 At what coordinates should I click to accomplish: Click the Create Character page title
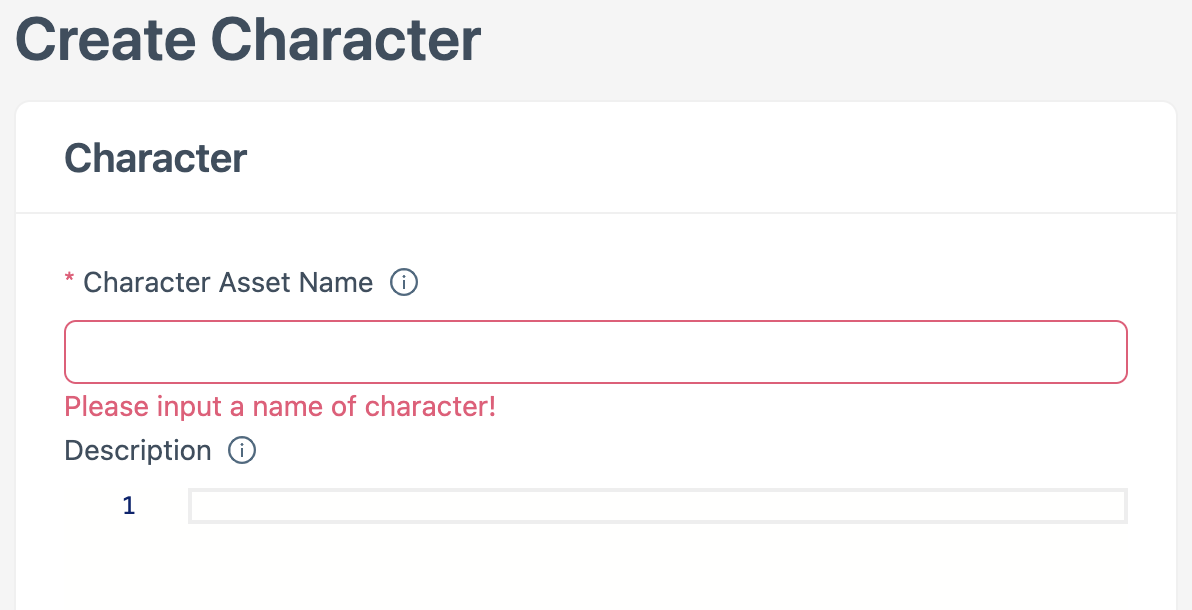247,40
